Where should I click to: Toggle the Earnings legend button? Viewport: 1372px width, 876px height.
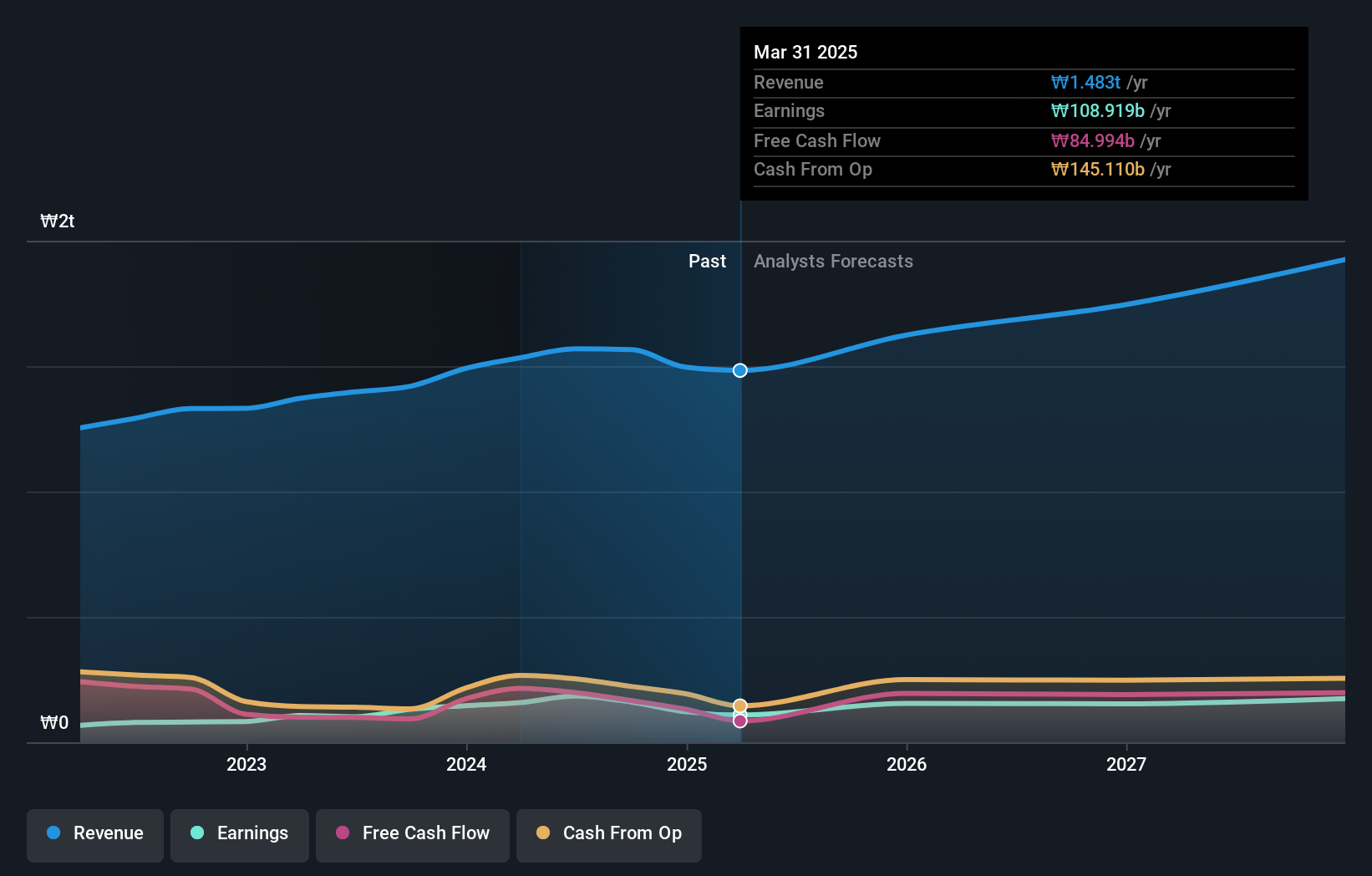click(x=240, y=835)
